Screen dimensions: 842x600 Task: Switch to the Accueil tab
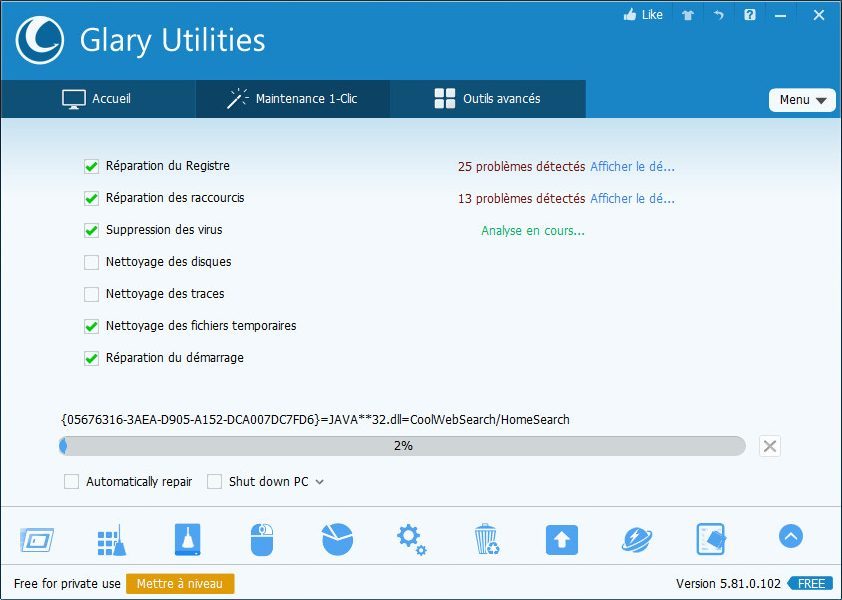coord(97,99)
